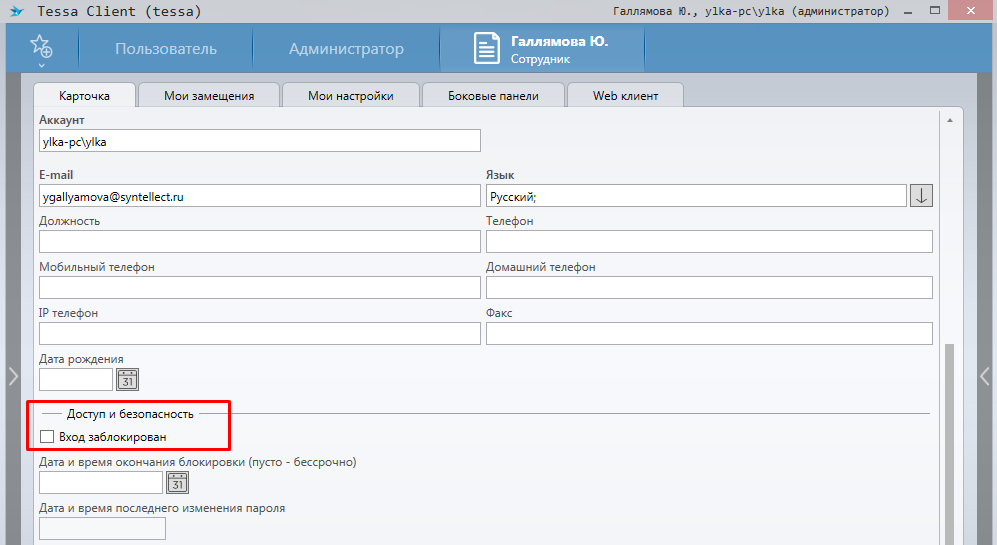This screenshot has height=545, width=997.
Task: Expand the left side panel arrow
Action: pyautogui.click(x=12, y=376)
